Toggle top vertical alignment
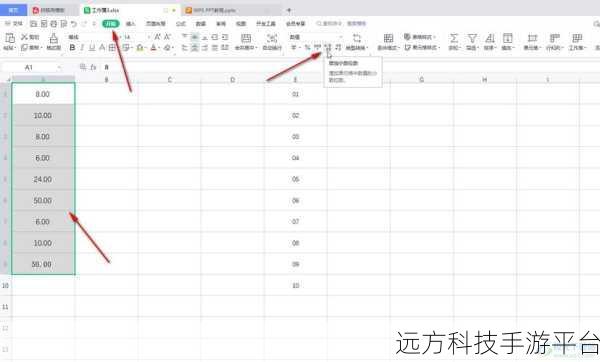The height and width of the screenshot is (362, 600). 185,37
